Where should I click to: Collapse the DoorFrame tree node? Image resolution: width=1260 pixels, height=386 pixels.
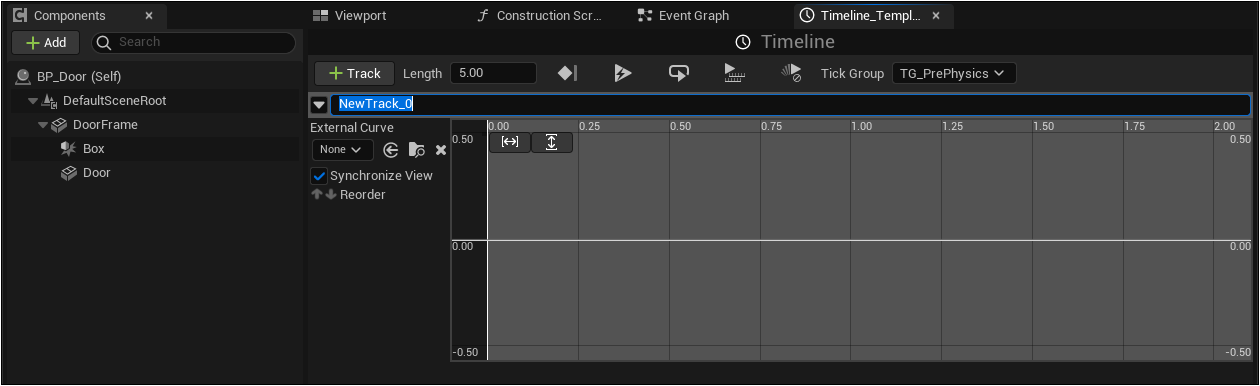(43, 125)
